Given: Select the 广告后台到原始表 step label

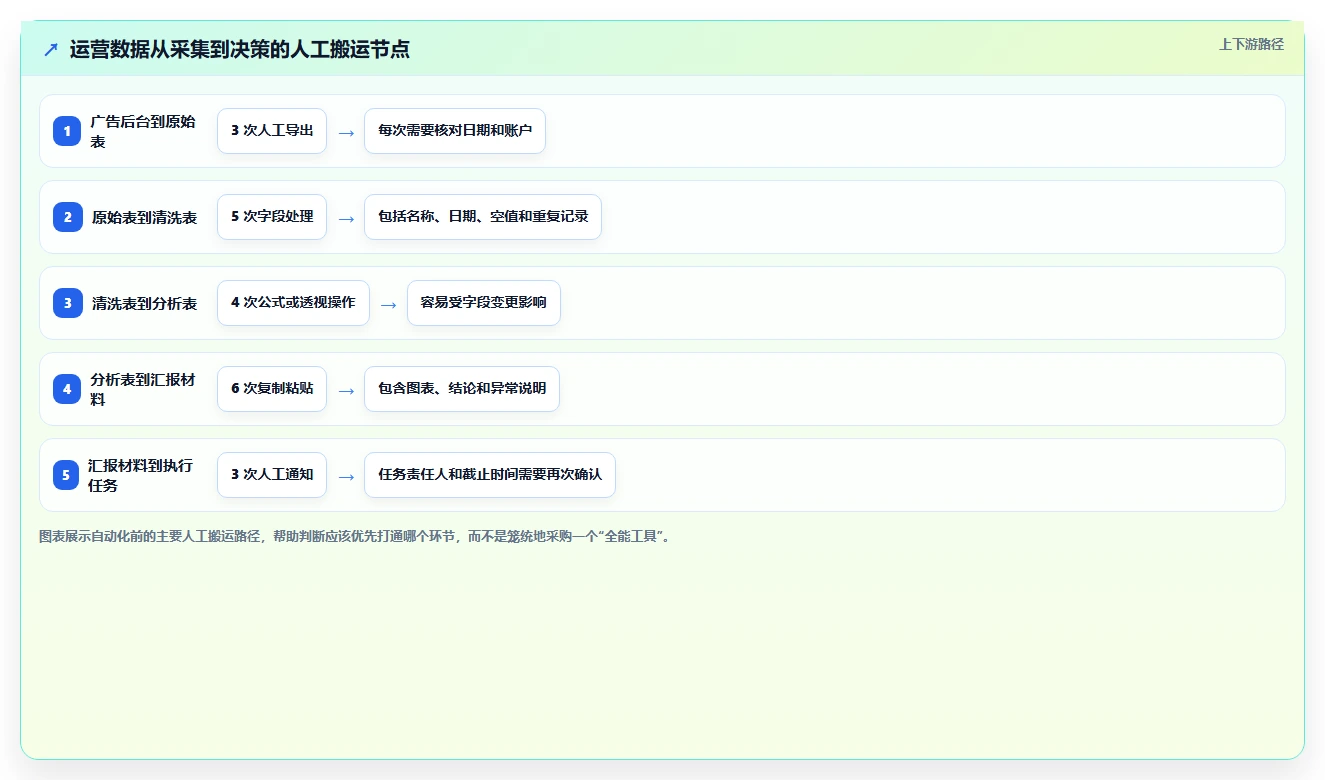Looking at the screenshot, I should tap(143, 131).
